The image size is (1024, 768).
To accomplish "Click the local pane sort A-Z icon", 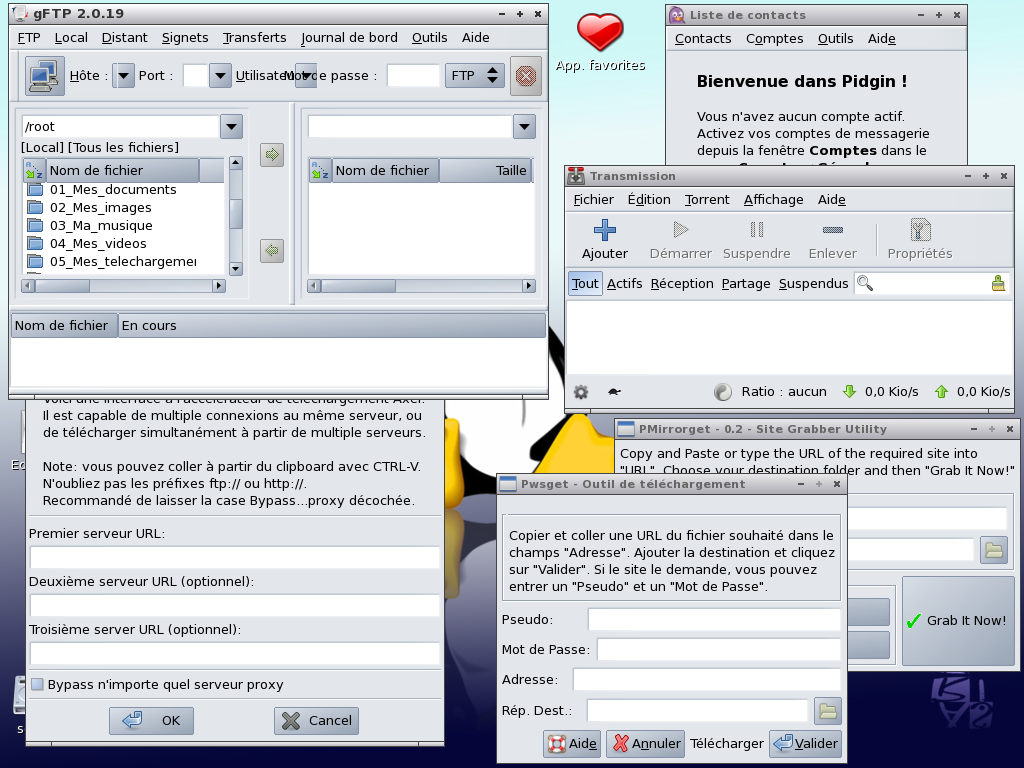I will coord(34,170).
